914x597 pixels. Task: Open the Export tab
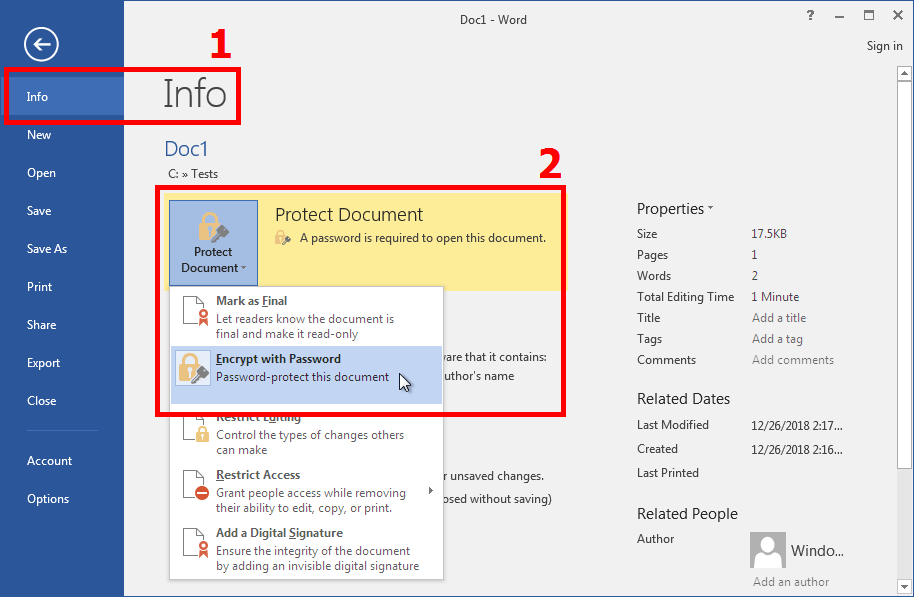coord(62,363)
